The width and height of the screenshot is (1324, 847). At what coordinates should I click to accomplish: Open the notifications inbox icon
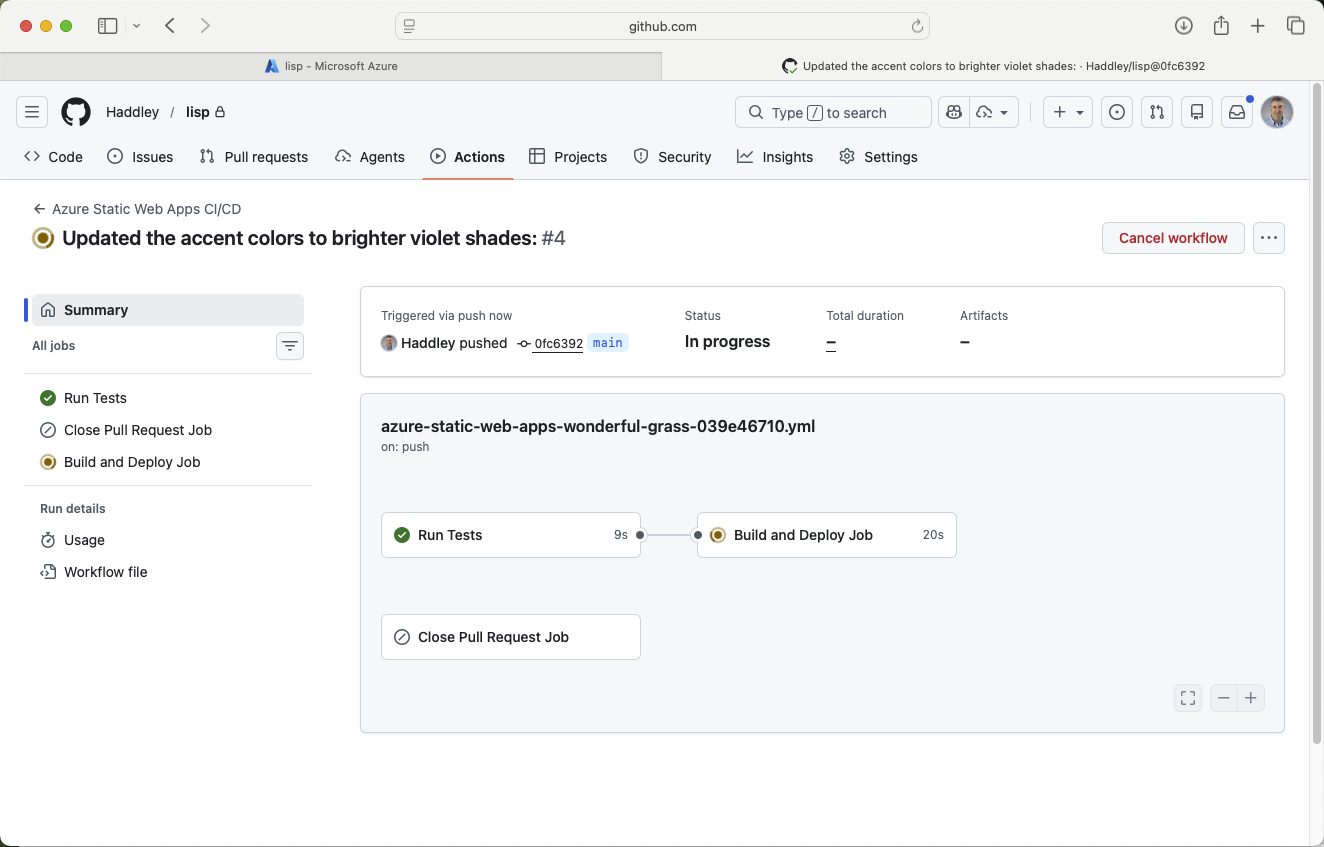(1236, 112)
